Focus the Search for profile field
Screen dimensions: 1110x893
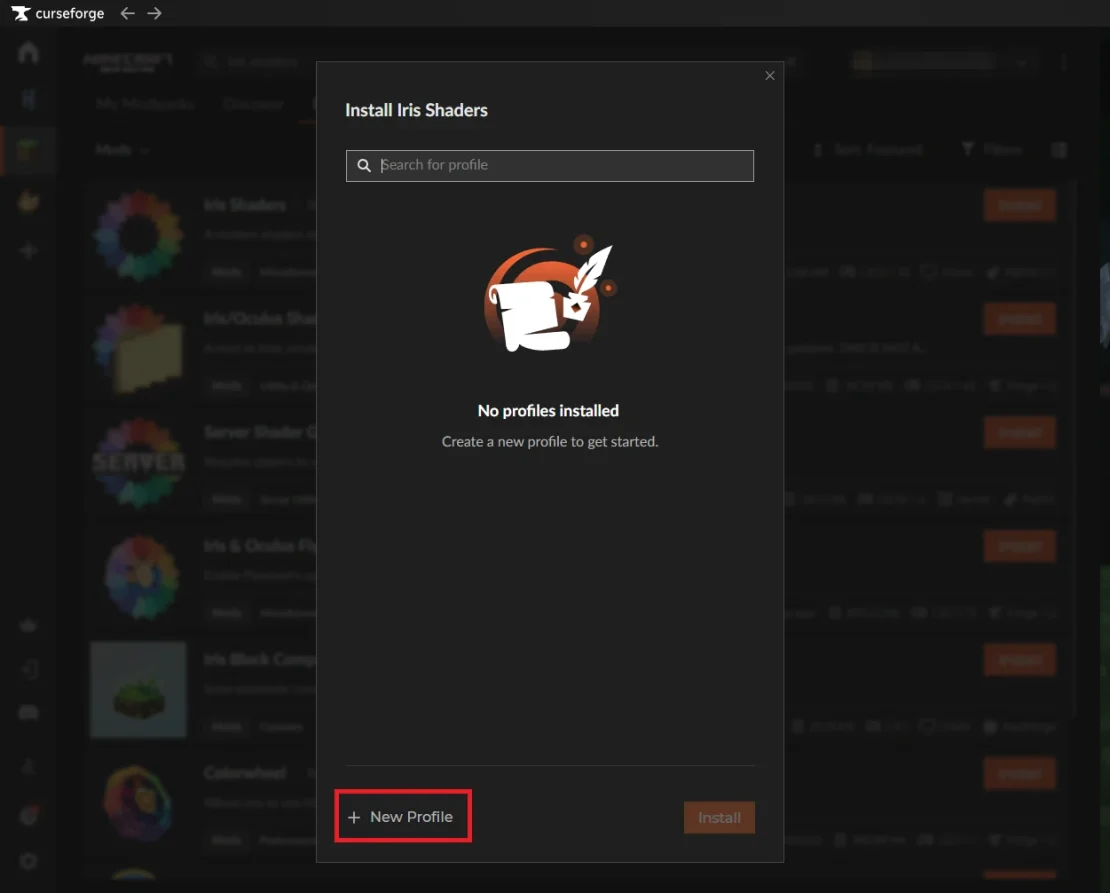point(550,166)
